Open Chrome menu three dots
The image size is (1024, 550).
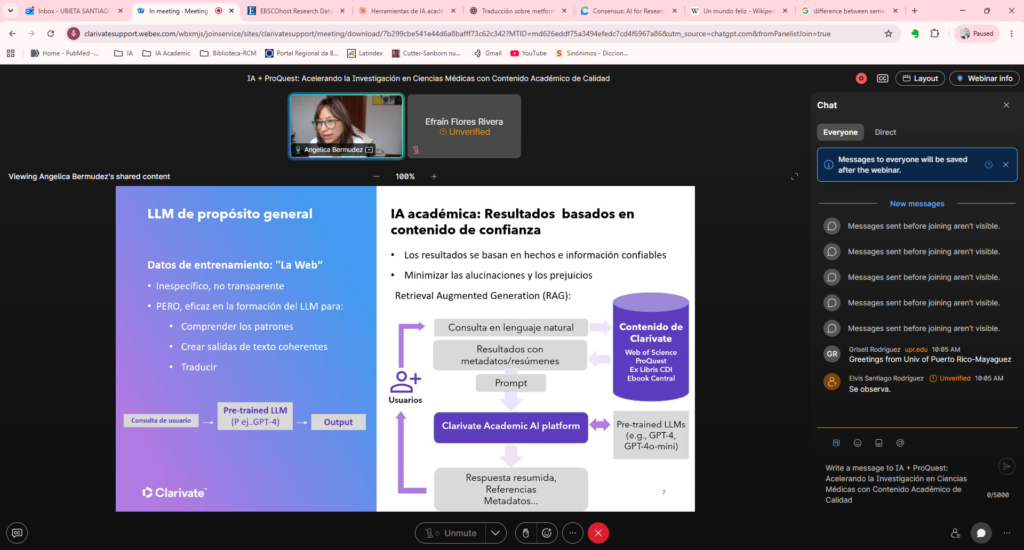click(1012, 33)
